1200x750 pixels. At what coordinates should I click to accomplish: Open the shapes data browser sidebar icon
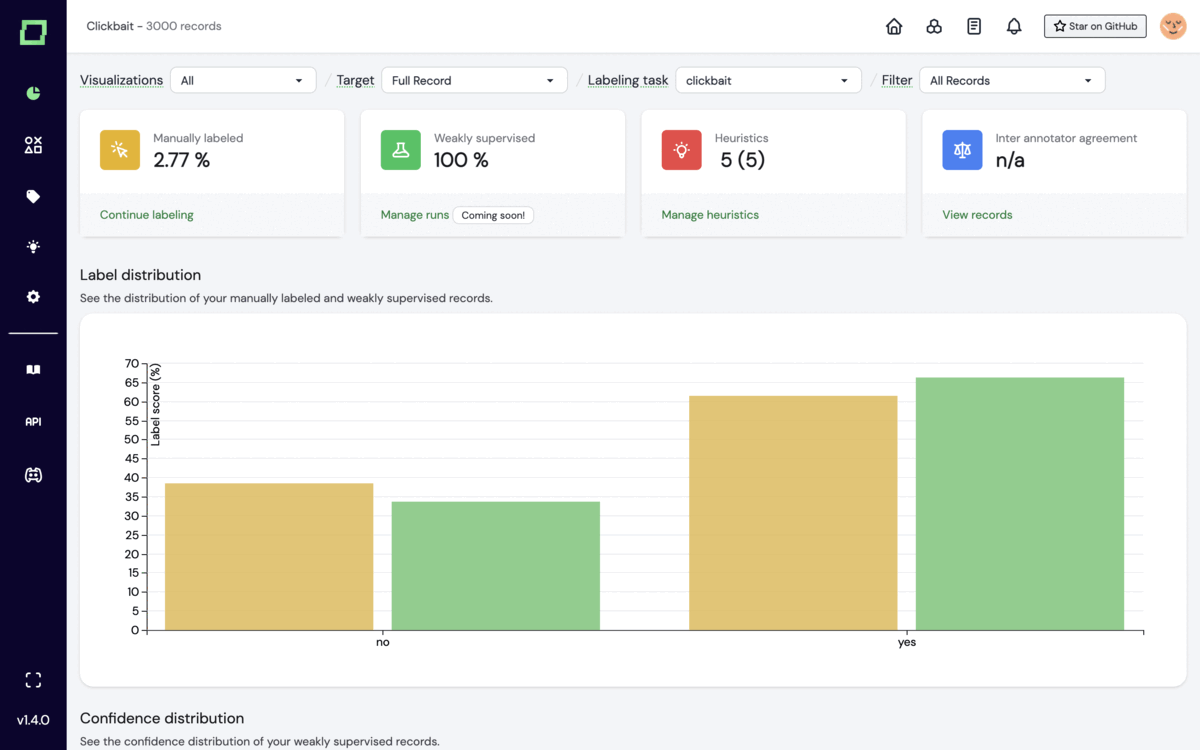click(x=33, y=145)
